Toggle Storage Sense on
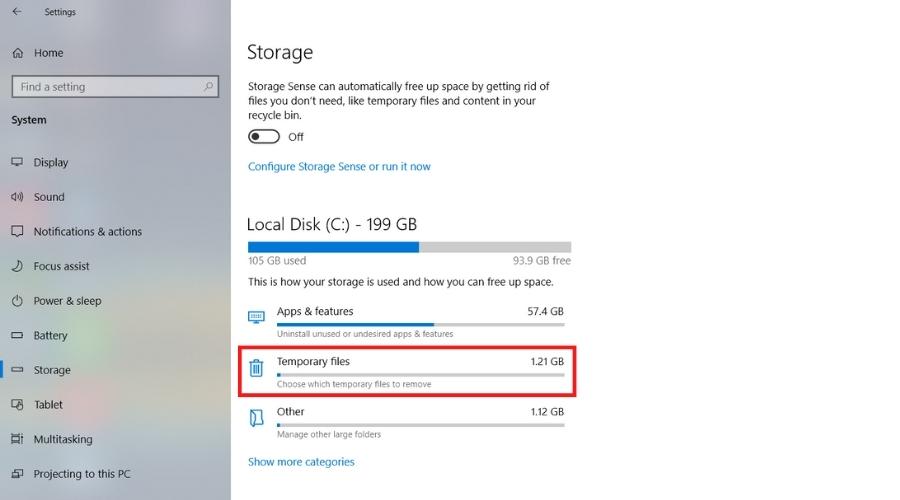 (x=263, y=137)
